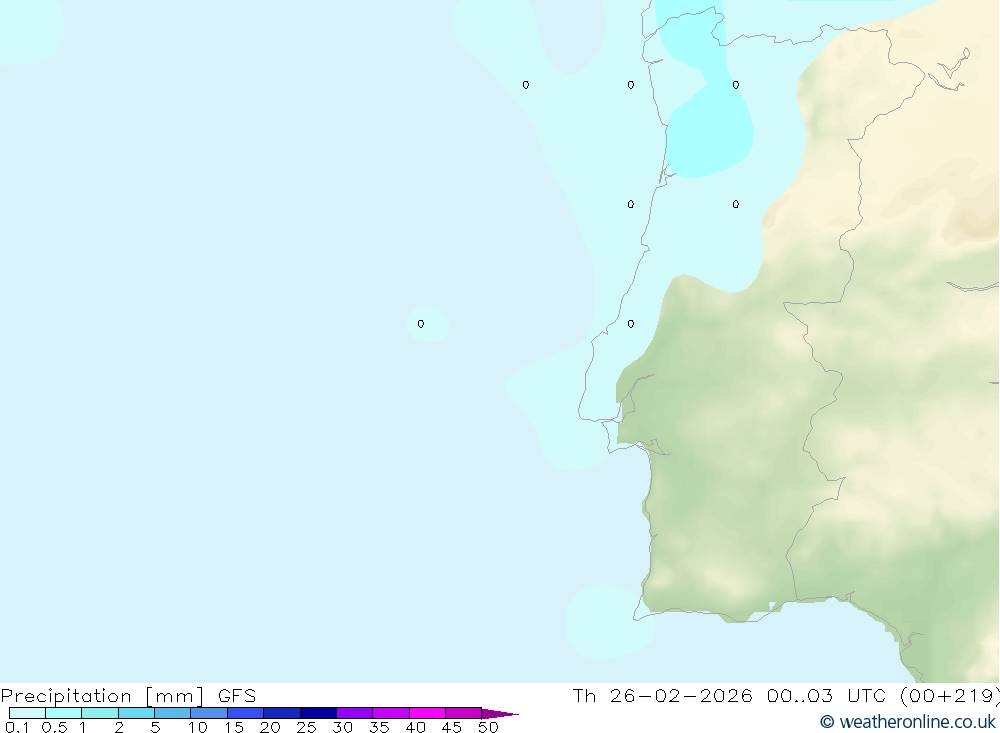Click the legend label 50
Image resolution: width=1000 pixels, height=733 pixels.
point(488,727)
